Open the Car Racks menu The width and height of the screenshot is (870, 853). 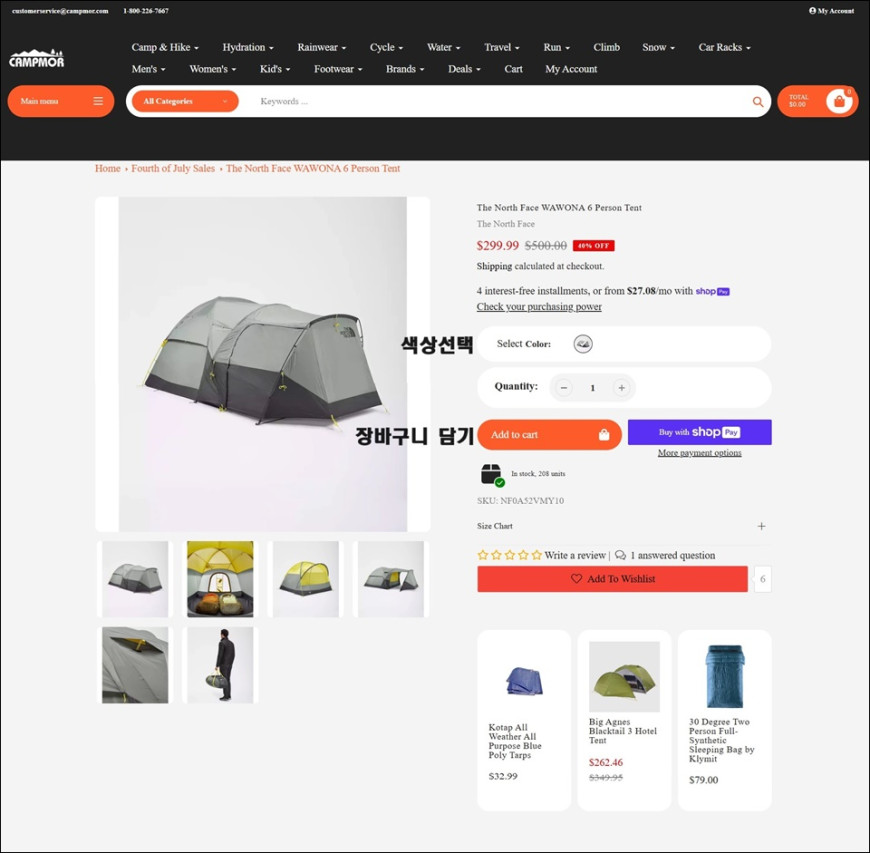coord(724,47)
